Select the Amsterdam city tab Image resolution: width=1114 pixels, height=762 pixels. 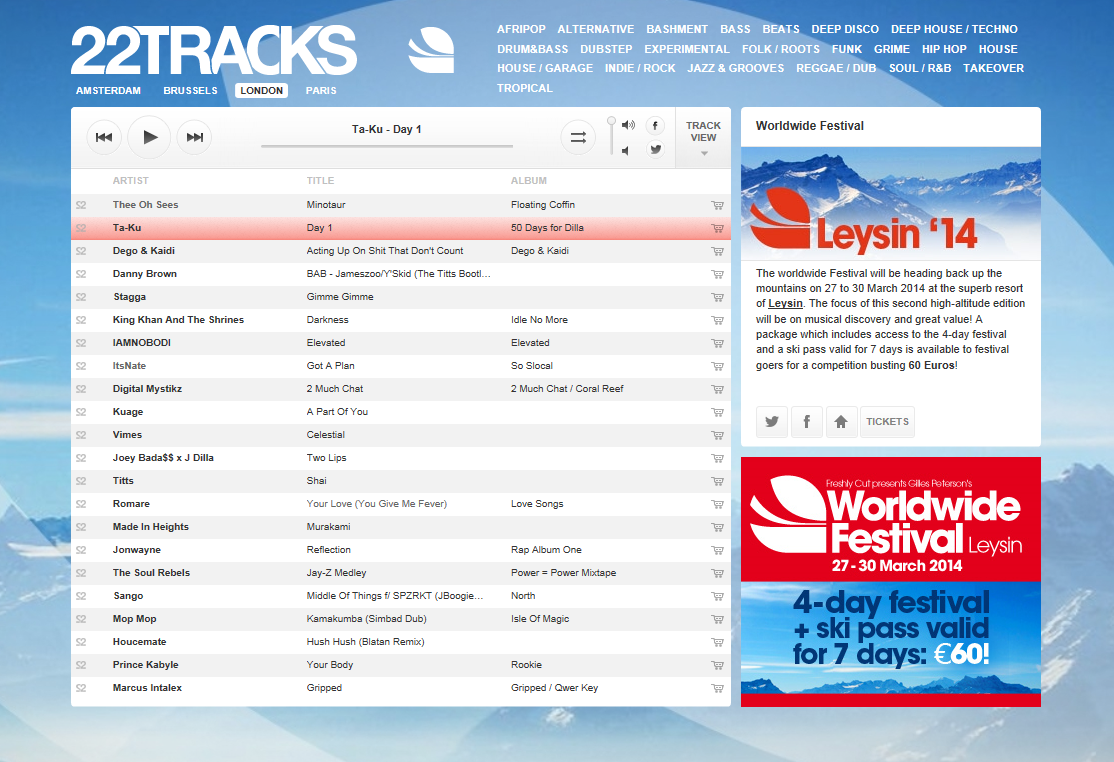(108, 90)
